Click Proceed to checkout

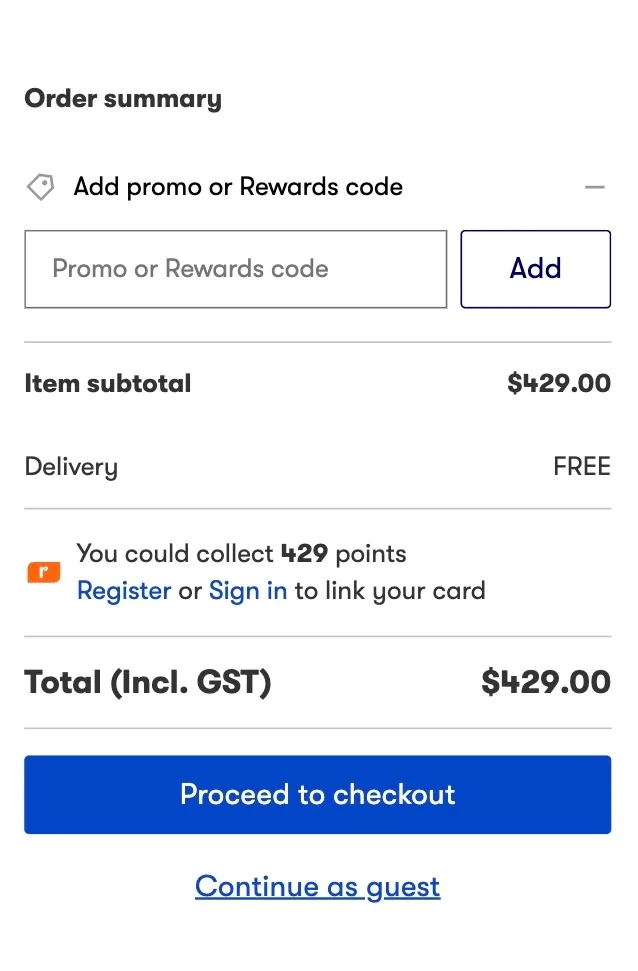pos(317,794)
